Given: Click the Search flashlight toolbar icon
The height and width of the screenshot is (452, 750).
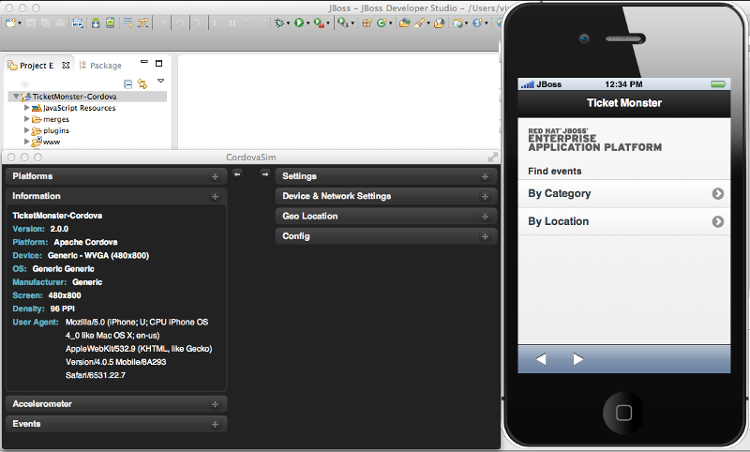Looking at the screenshot, I should point(419,22).
